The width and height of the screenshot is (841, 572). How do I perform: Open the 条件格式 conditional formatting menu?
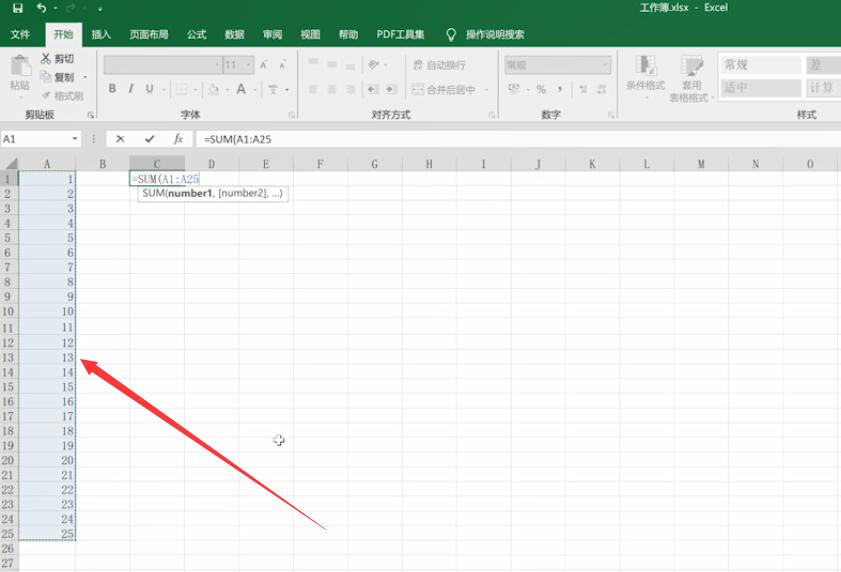click(x=646, y=77)
